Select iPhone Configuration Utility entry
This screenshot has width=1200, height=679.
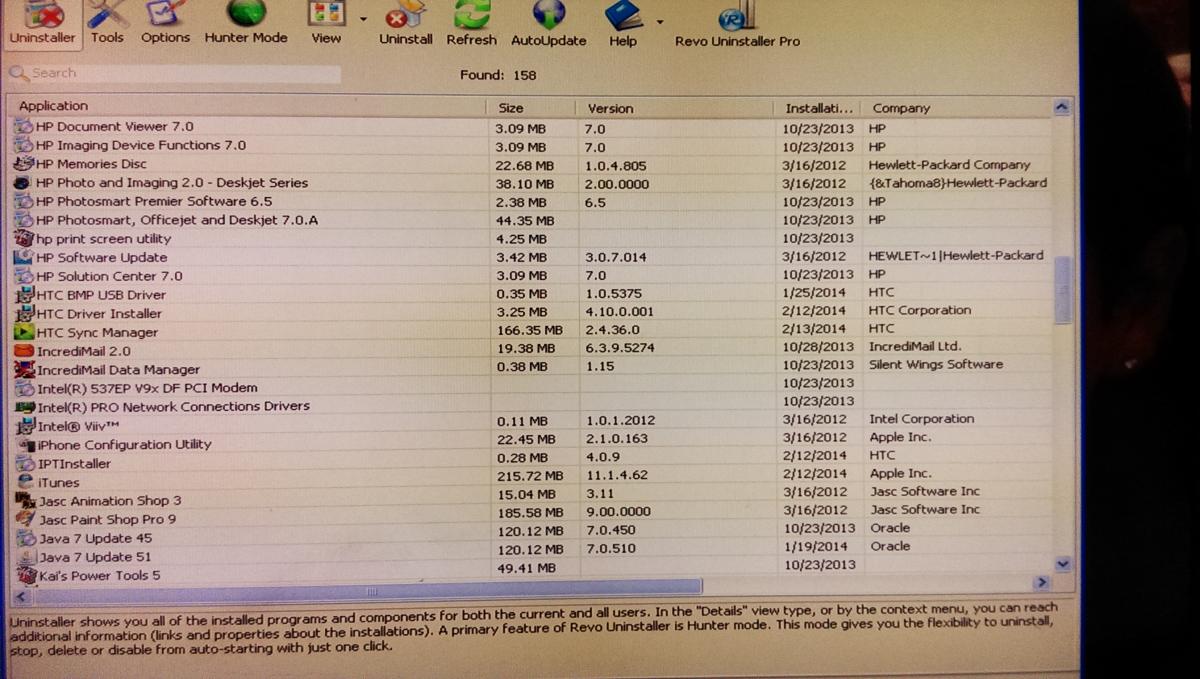click(x=124, y=445)
